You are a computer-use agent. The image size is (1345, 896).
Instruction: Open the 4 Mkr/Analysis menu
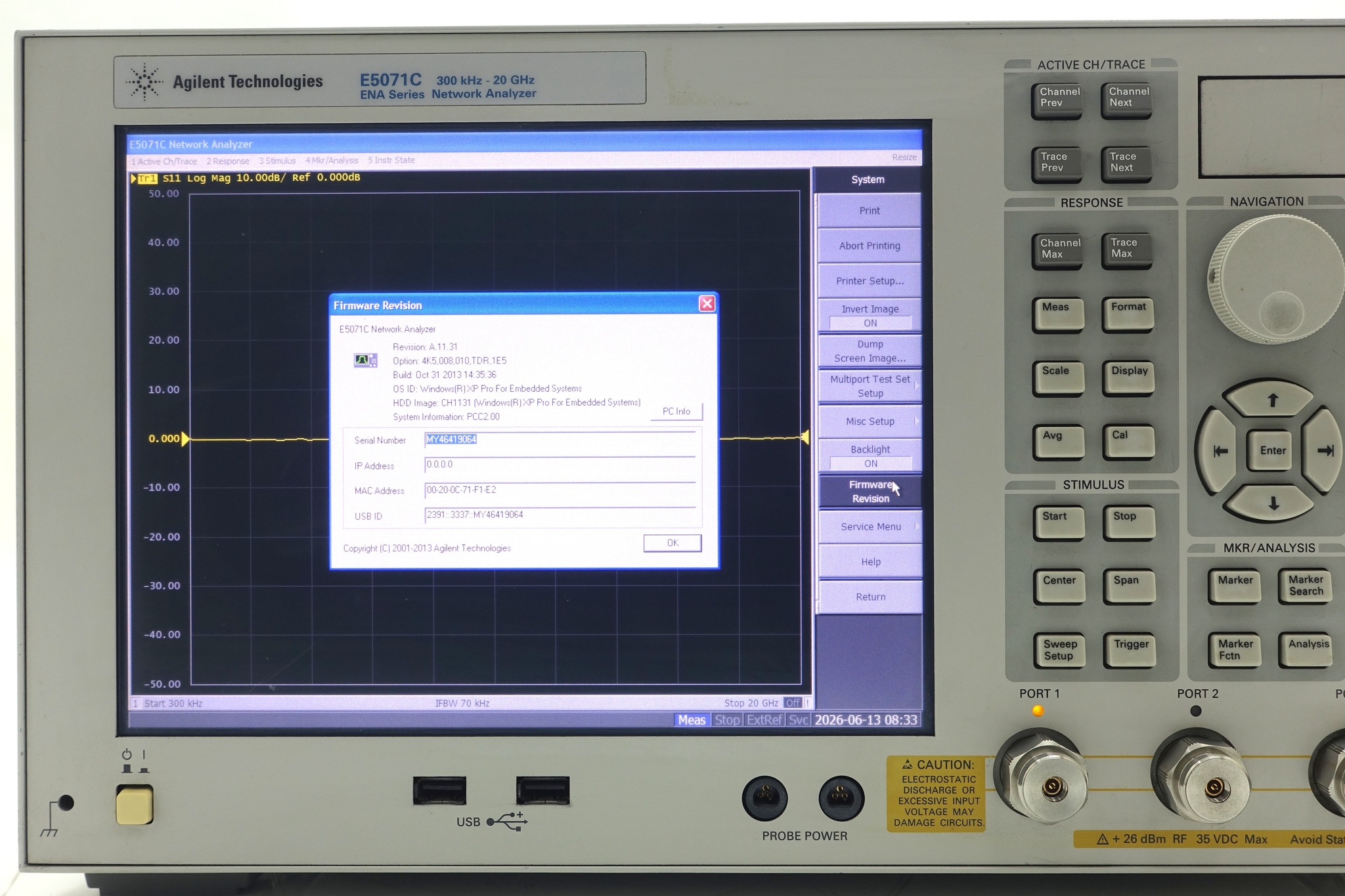click(331, 160)
